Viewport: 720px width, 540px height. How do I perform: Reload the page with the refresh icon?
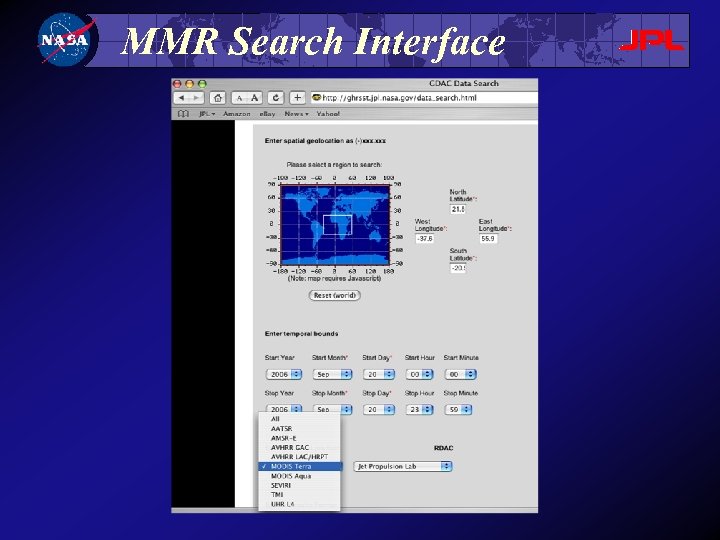(x=276, y=98)
